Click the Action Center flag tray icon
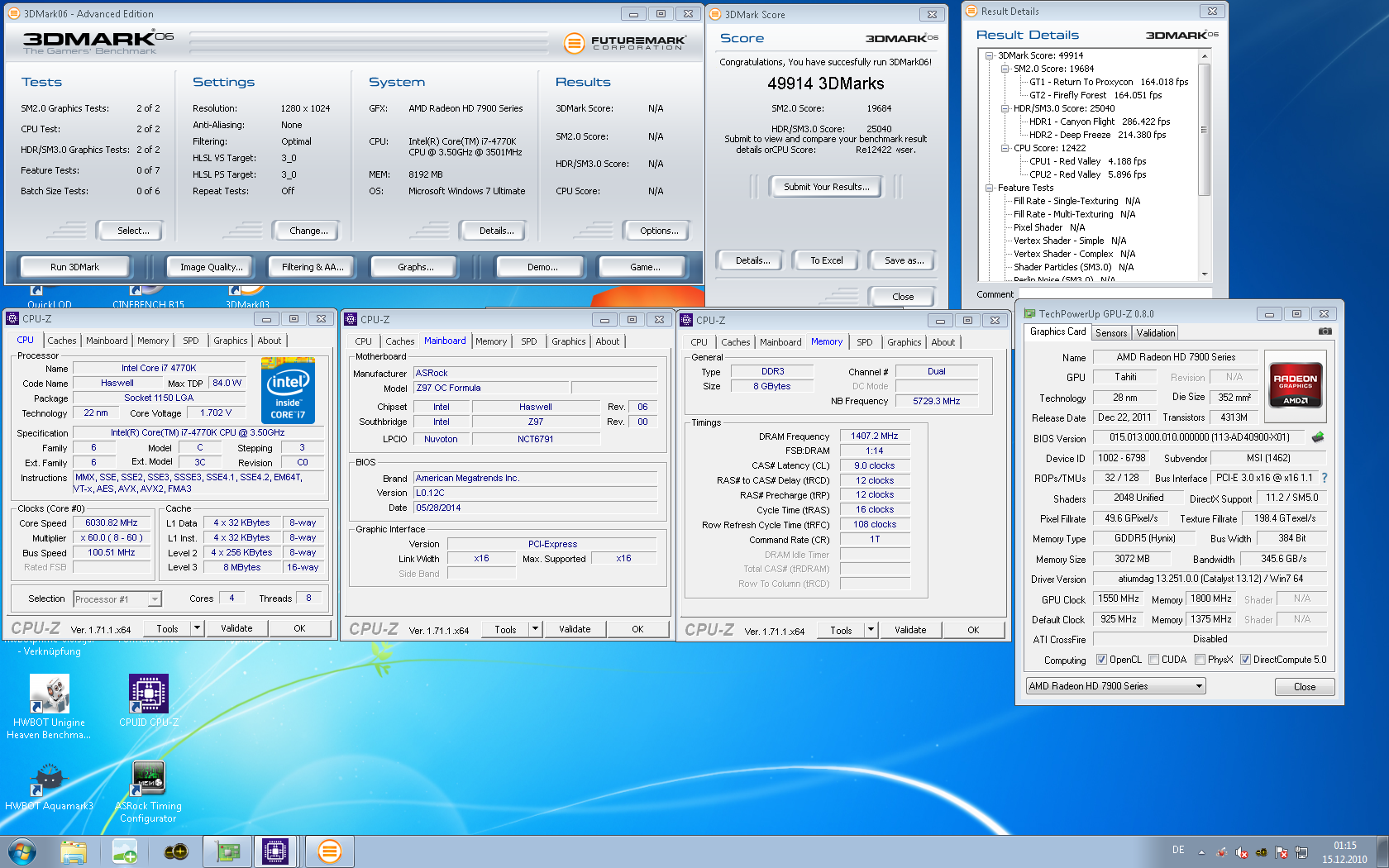 [1282, 852]
